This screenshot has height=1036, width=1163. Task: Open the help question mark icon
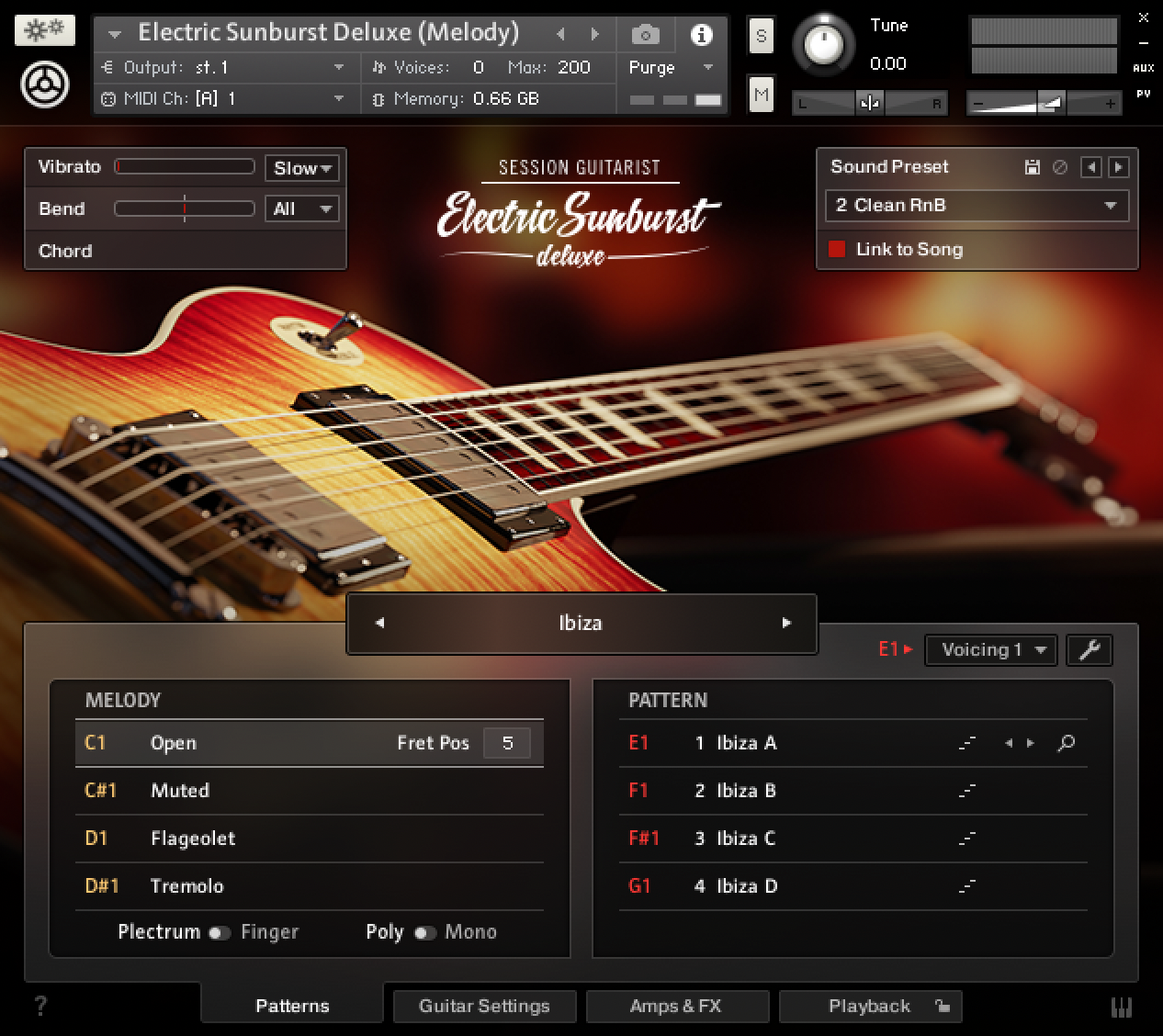(x=40, y=1006)
